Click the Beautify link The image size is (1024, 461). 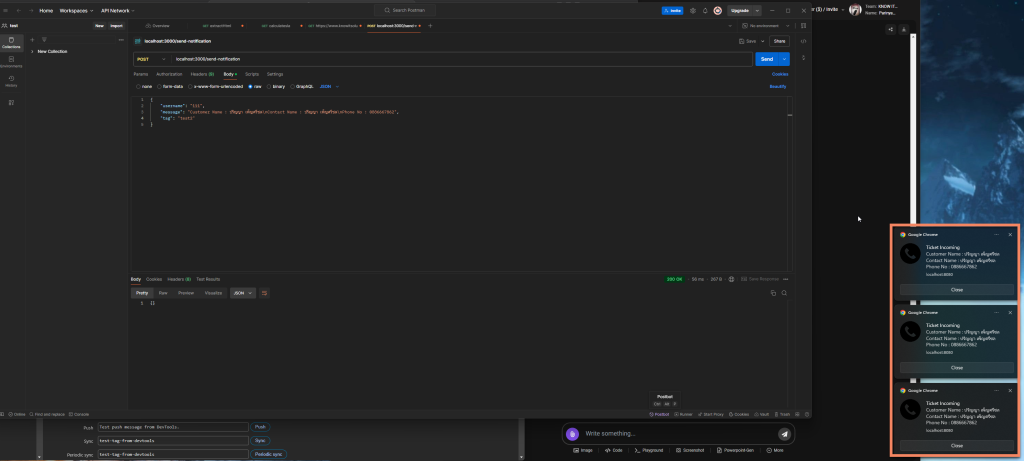777,87
